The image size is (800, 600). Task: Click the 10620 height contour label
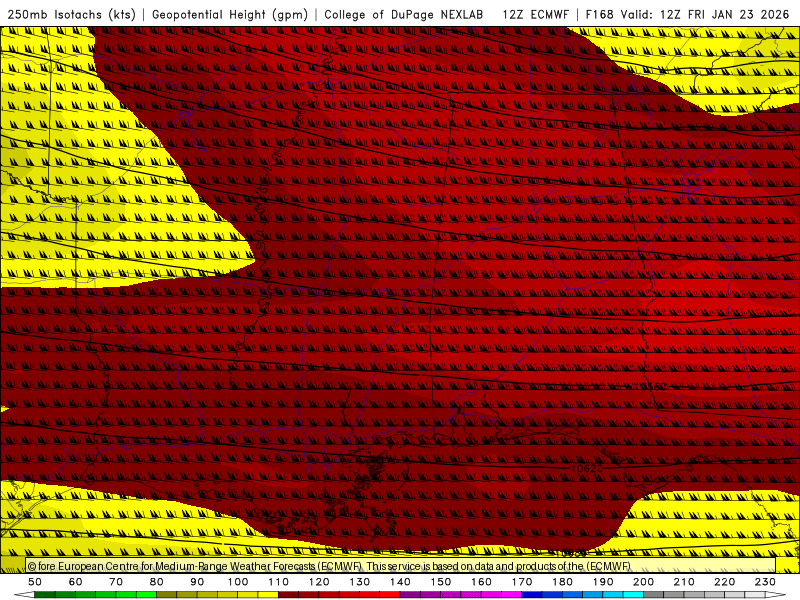587,468
